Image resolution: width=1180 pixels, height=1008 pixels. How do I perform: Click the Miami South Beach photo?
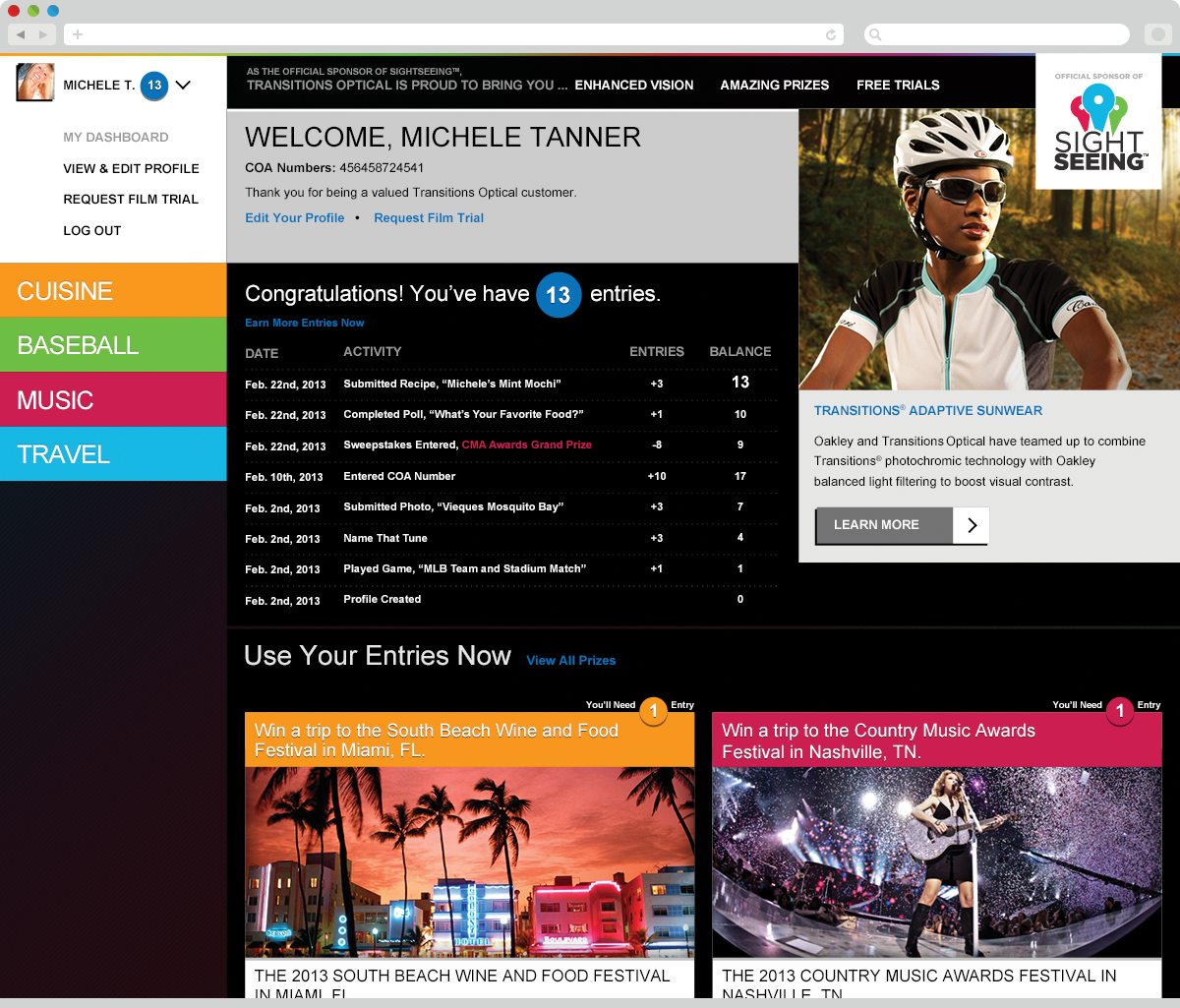(470, 862)
